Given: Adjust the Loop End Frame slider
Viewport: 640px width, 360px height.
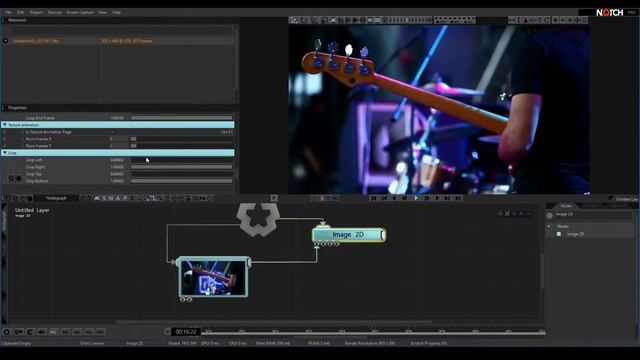Looking at the screenshot, I should [x=181, y=118].
